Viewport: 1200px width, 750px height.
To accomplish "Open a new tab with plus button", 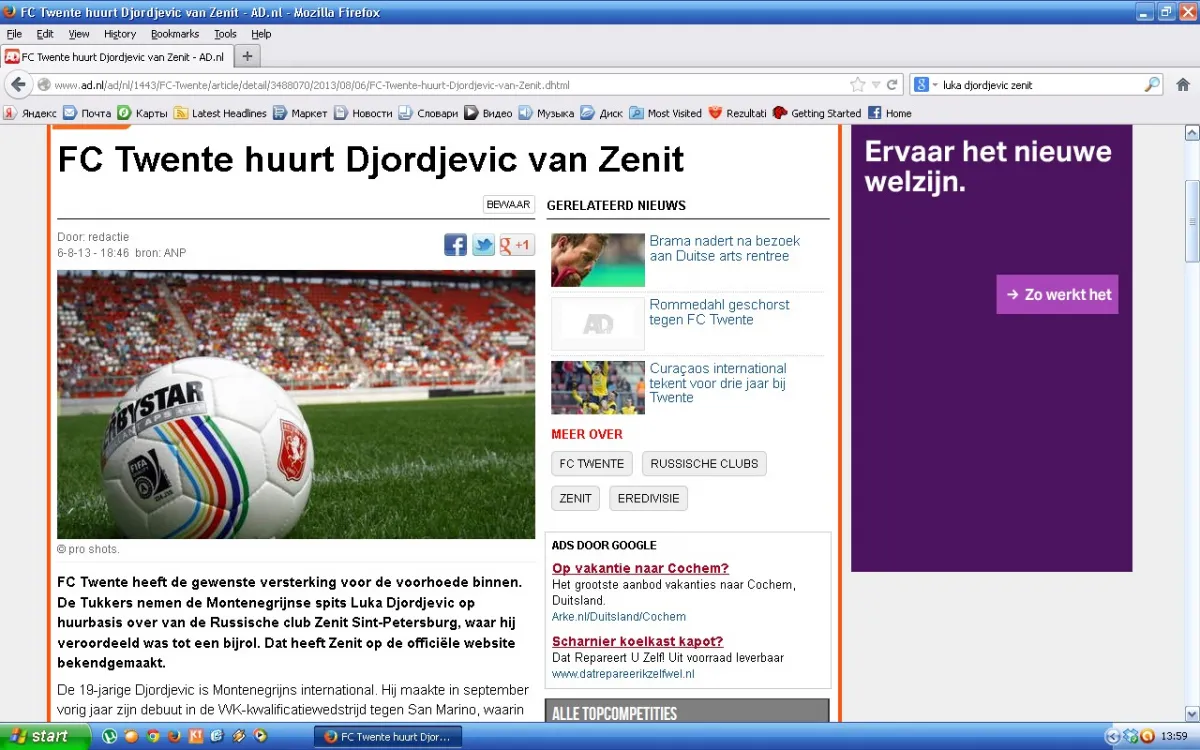I will coord(248,56).
